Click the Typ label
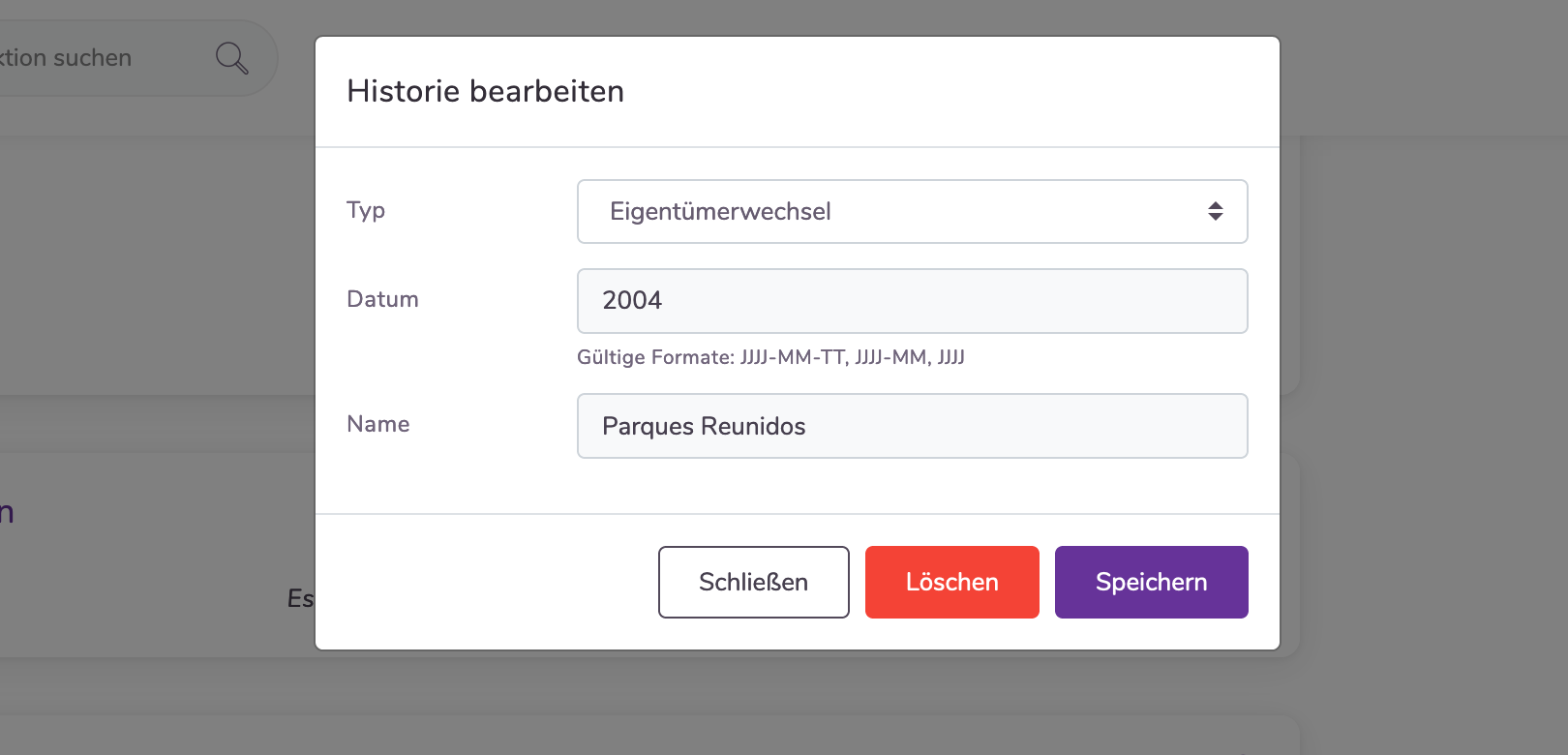The width and height of the screenshot is (1568, 755). 366,211
